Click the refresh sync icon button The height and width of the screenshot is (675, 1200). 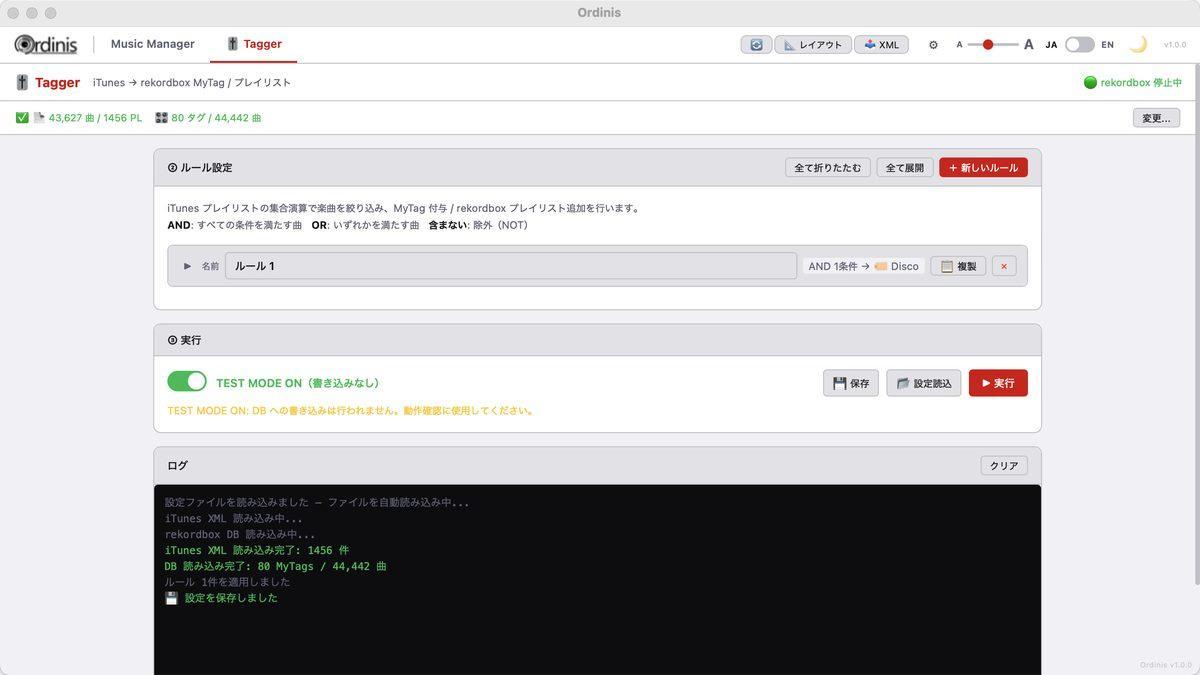[756, 45]
